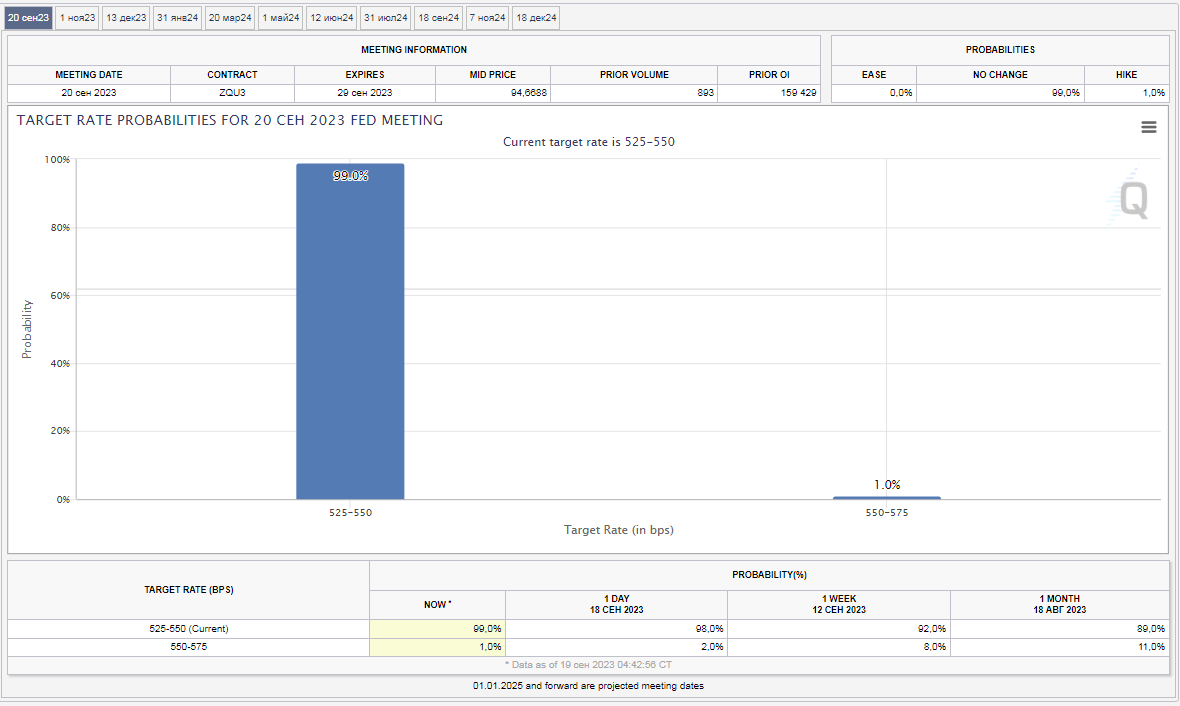Click the 1 WEEK 12 СЕН 2023 header
Image resolution: width=1180 pixels, height=706 pixels.
coord(839,604)
